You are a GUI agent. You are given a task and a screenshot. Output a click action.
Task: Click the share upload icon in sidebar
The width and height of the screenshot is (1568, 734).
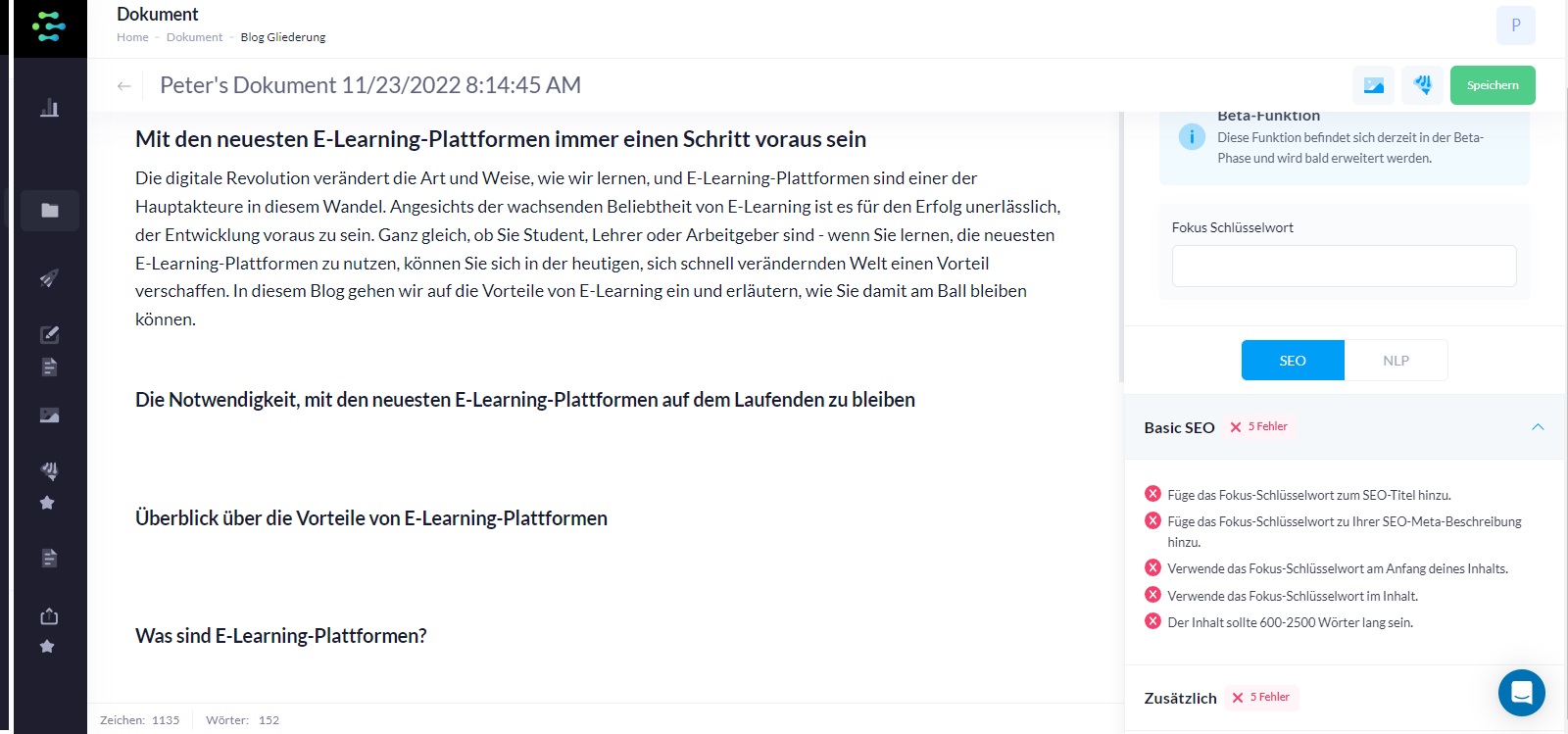[x=49, y=616]
